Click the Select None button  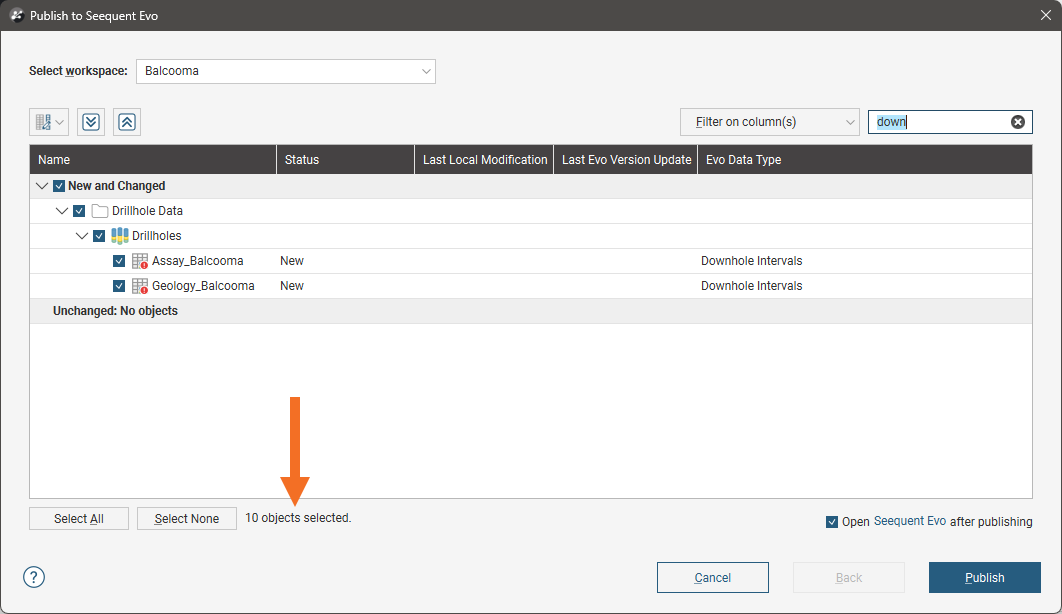(187, 519)
